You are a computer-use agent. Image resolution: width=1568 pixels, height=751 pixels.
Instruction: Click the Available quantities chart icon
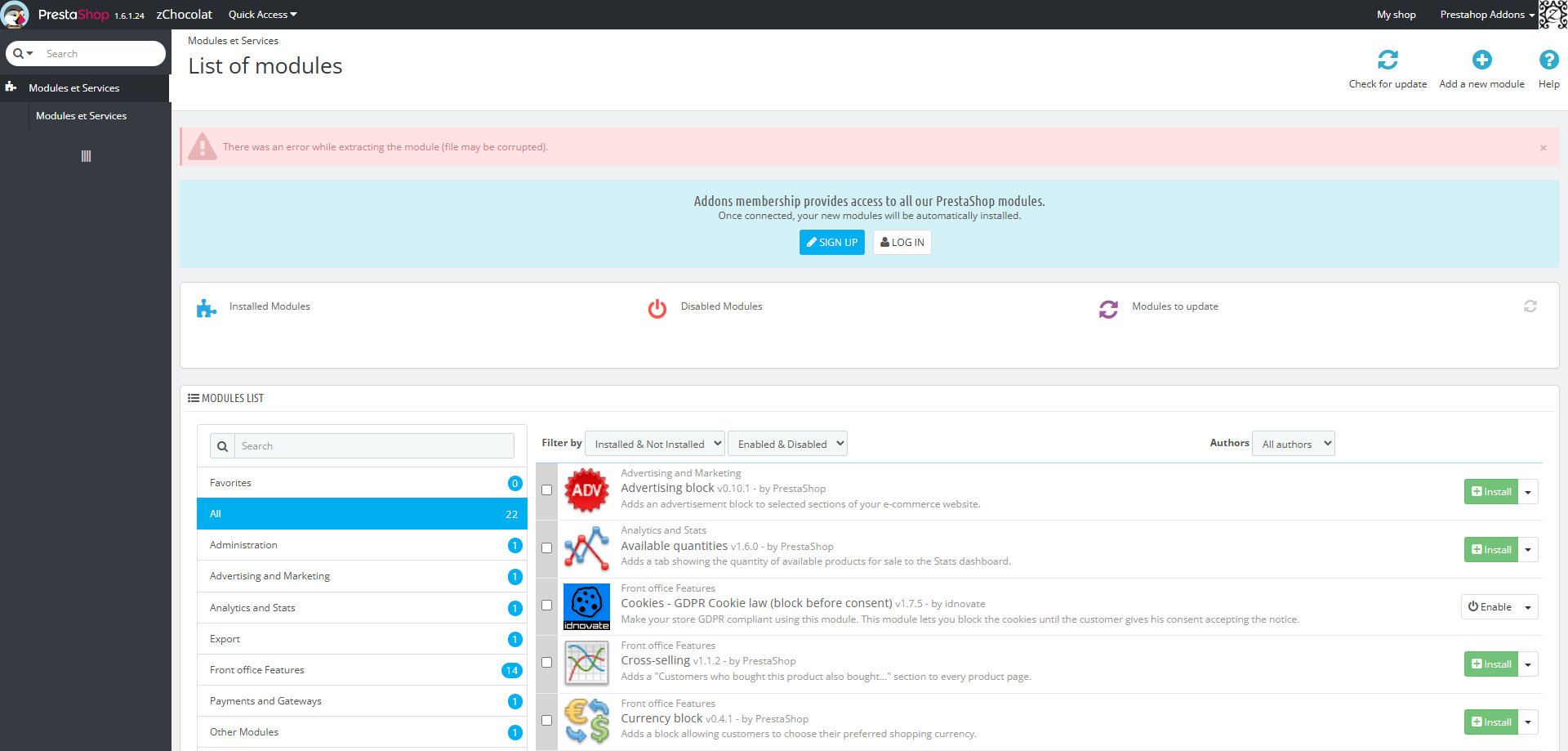point(586,548)
